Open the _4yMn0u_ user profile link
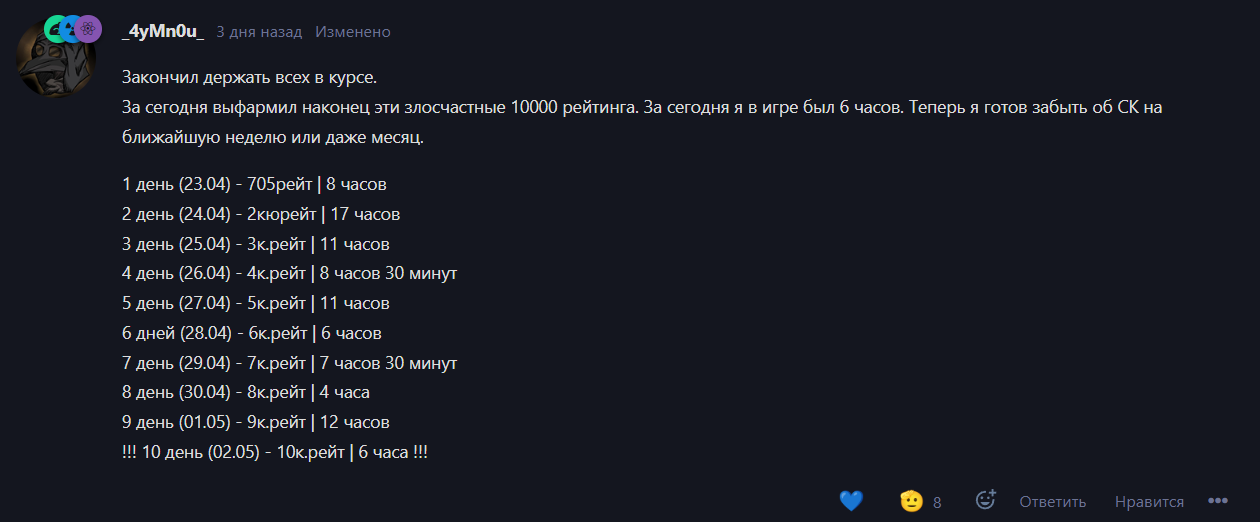 point(162,31)
